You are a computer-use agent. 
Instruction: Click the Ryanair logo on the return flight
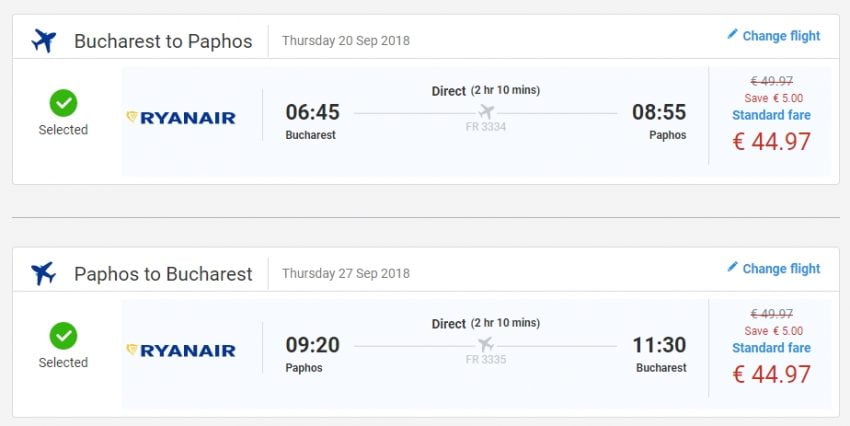point(181,351)
